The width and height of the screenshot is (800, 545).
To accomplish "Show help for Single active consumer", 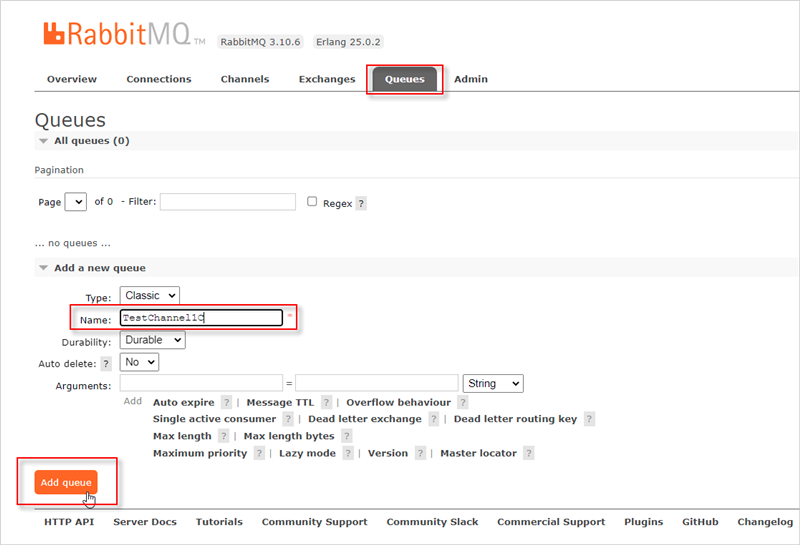I will click(288, 419).
